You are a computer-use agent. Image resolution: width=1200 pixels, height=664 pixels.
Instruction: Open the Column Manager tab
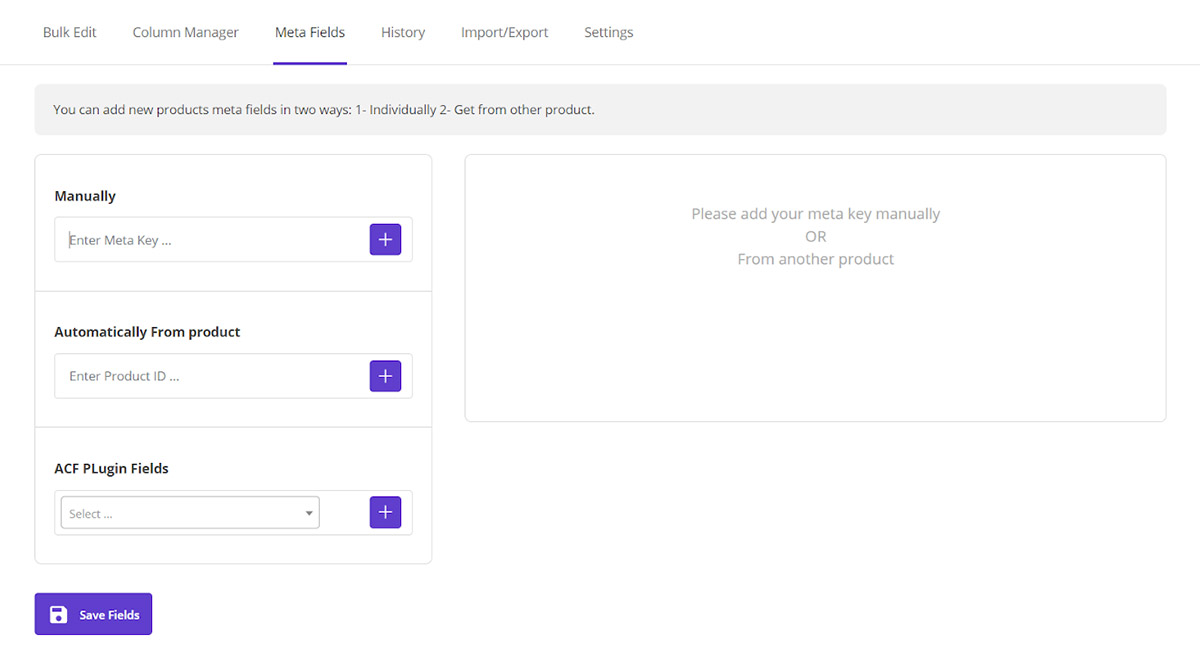186,32
